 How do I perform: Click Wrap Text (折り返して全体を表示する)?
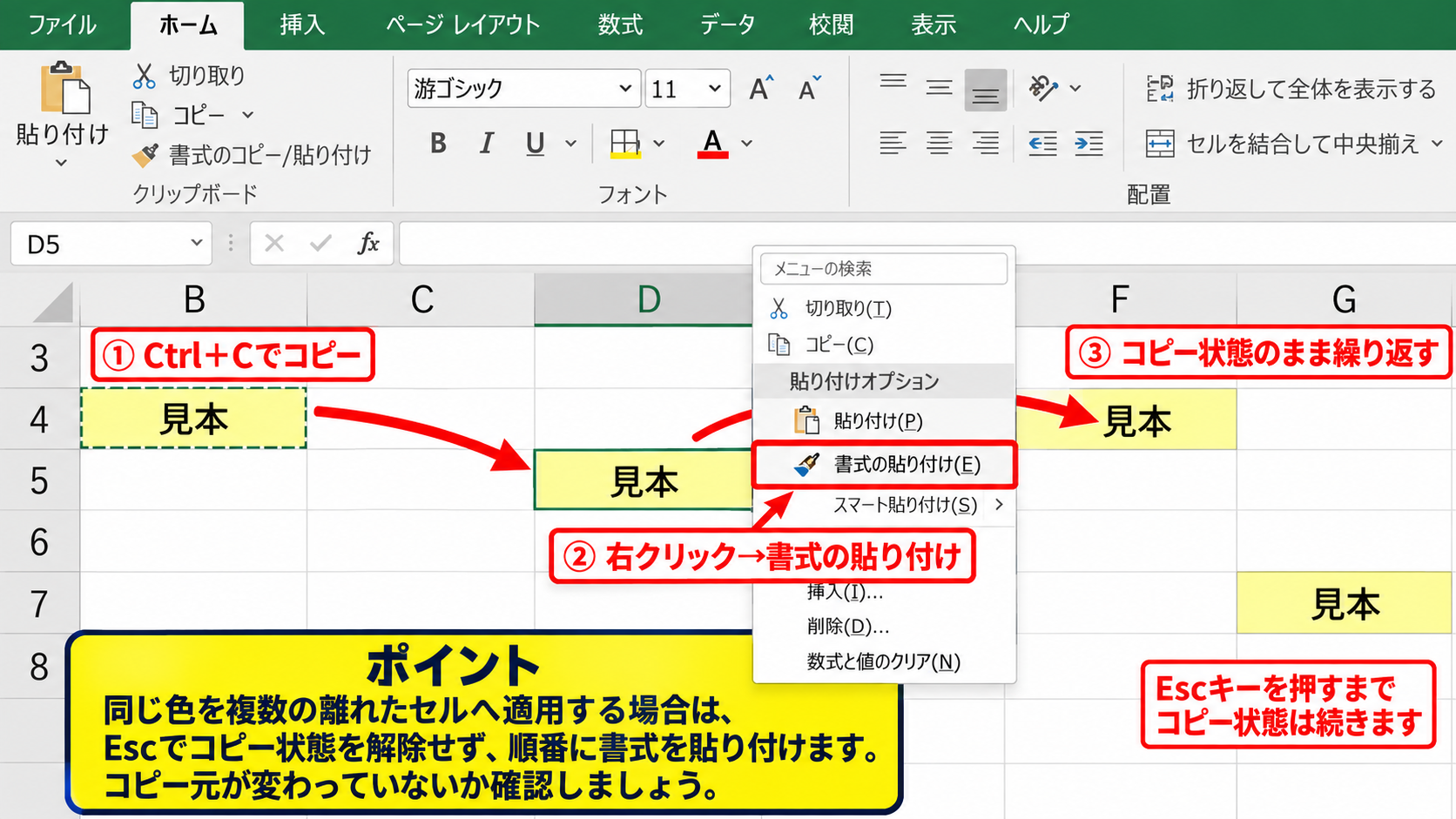[1291, 89]
